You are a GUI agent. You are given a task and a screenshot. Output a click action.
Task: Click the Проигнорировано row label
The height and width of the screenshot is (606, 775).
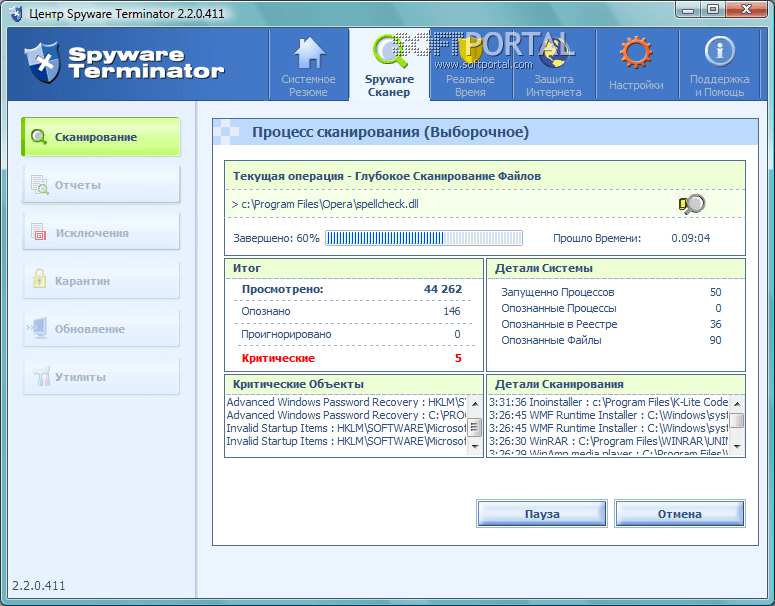(x=286, y=334)
